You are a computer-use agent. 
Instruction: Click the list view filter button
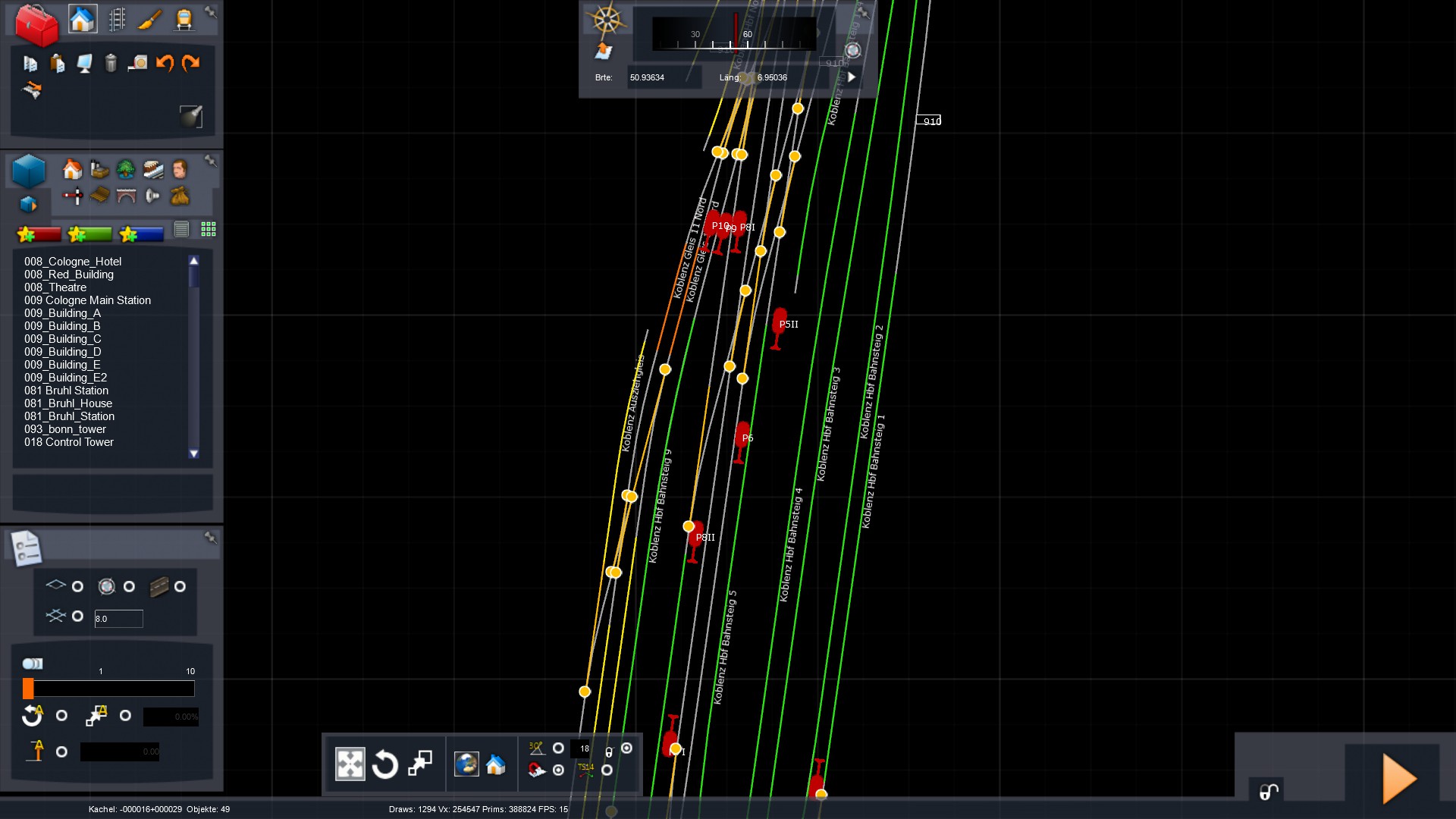pos(181,230)
